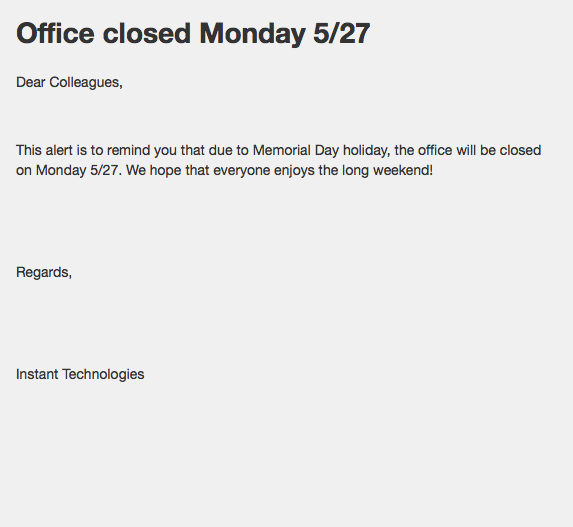Viewport: 573px width, 527px height.
Task: Click the word "closed" in the heading
Action: [147, 33]
